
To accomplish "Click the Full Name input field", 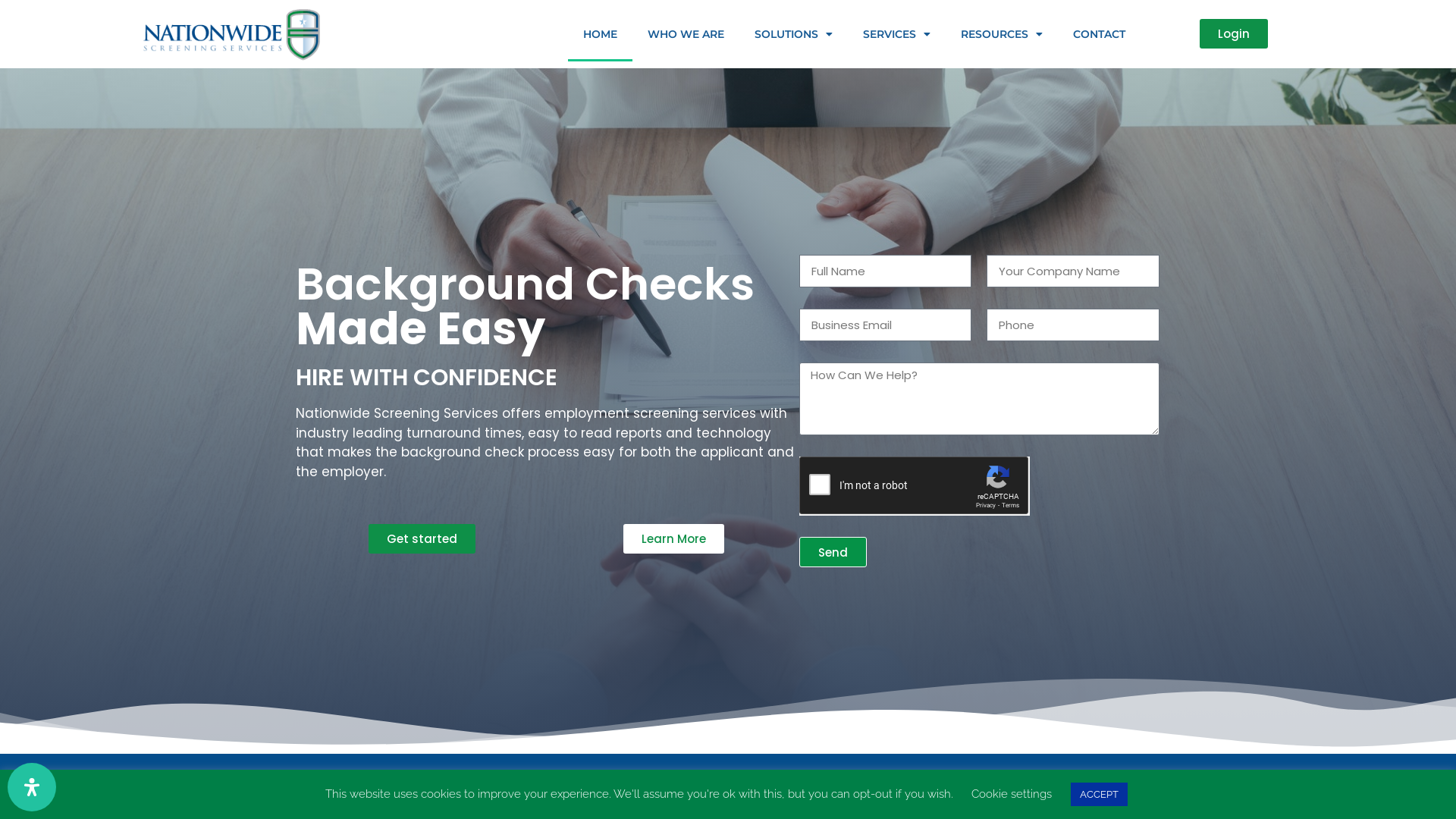I will coord(885,271).
